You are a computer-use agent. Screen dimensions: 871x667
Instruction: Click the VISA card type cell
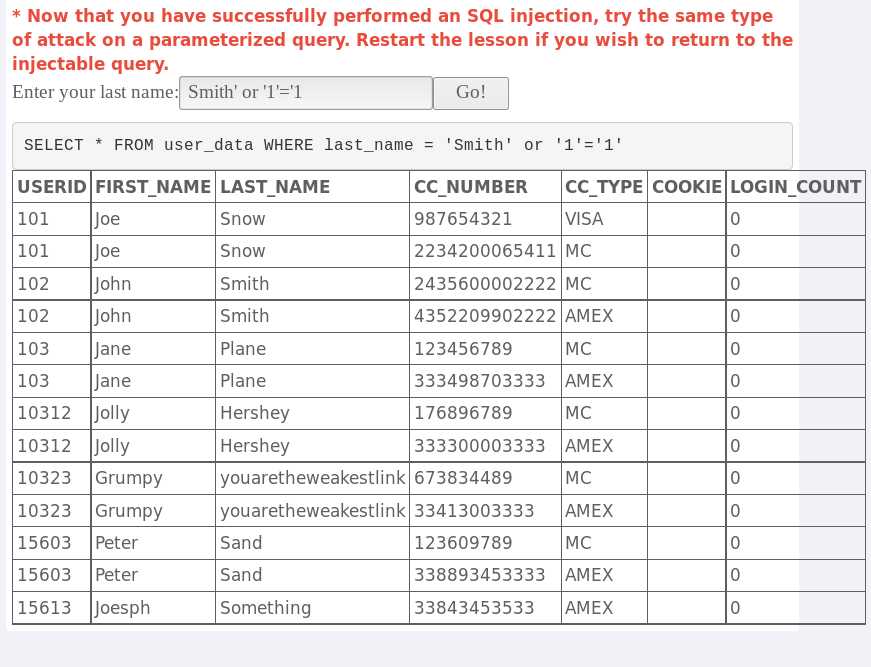point(604,219)
